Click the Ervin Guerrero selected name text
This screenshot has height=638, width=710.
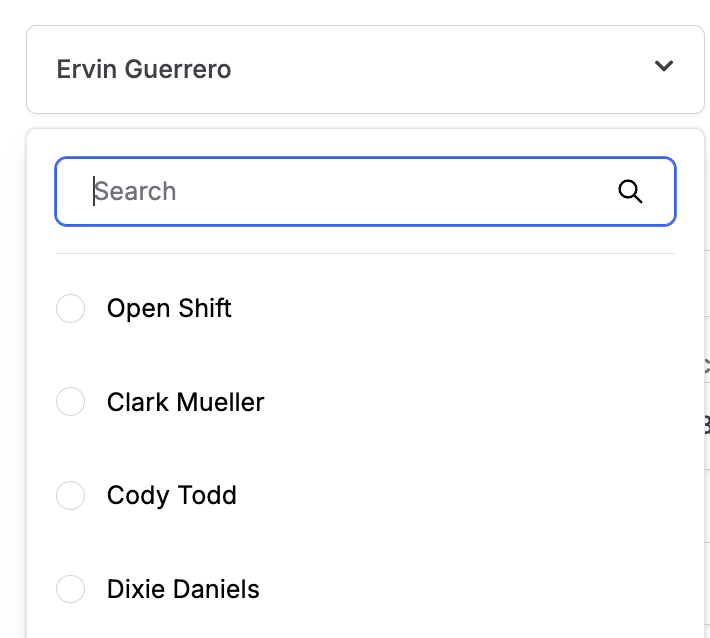click(x=144, y=69)
